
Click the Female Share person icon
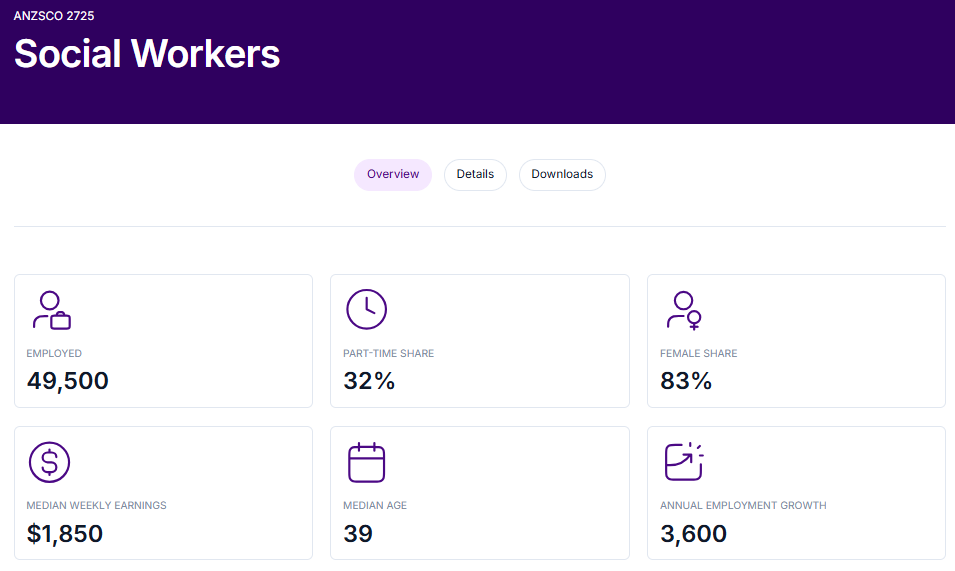pos(684,310)
